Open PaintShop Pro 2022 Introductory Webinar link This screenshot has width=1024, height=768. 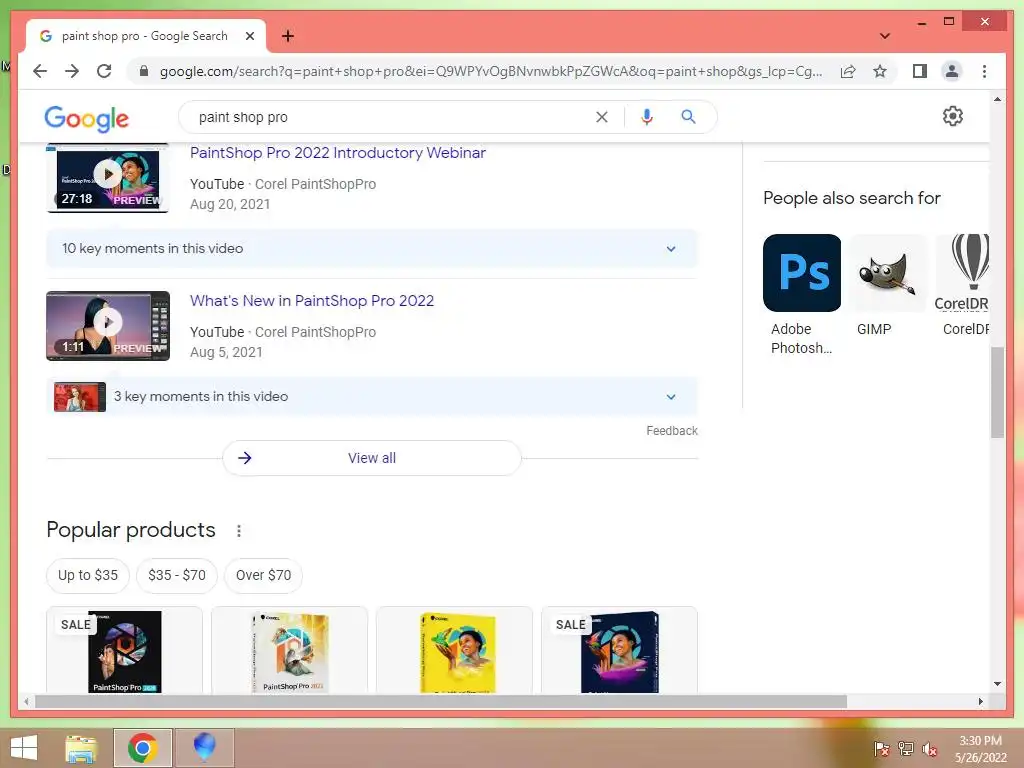pos(338,153)
